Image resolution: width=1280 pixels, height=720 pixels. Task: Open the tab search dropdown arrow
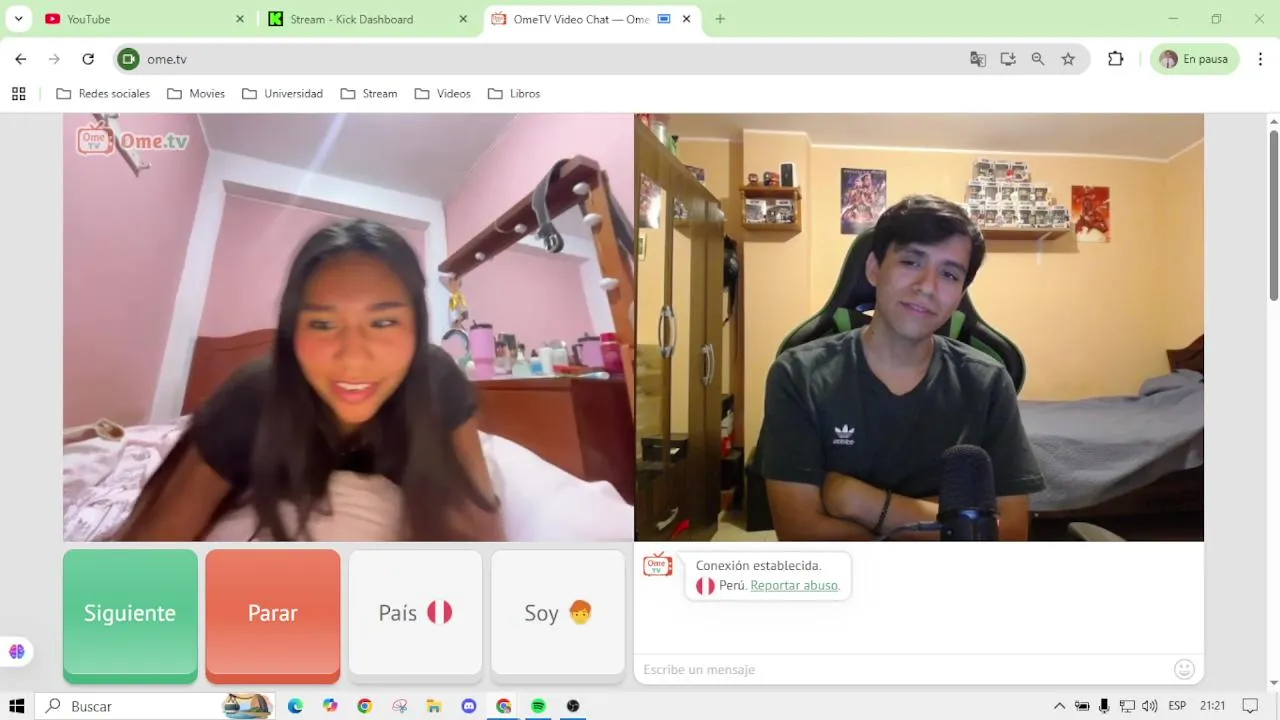point(18,19)
